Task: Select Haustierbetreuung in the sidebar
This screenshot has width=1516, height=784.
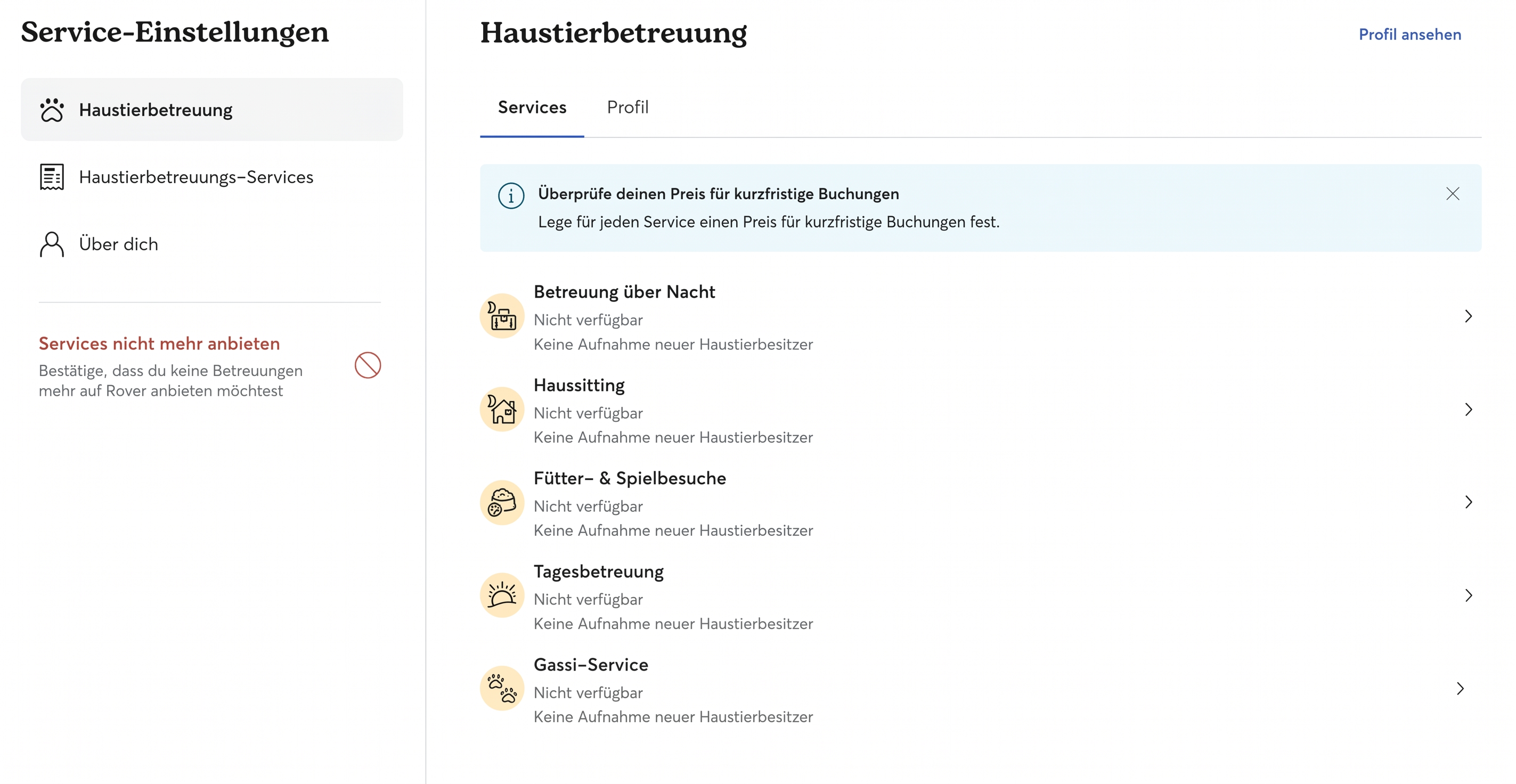Action: click(x=212, y=110)
